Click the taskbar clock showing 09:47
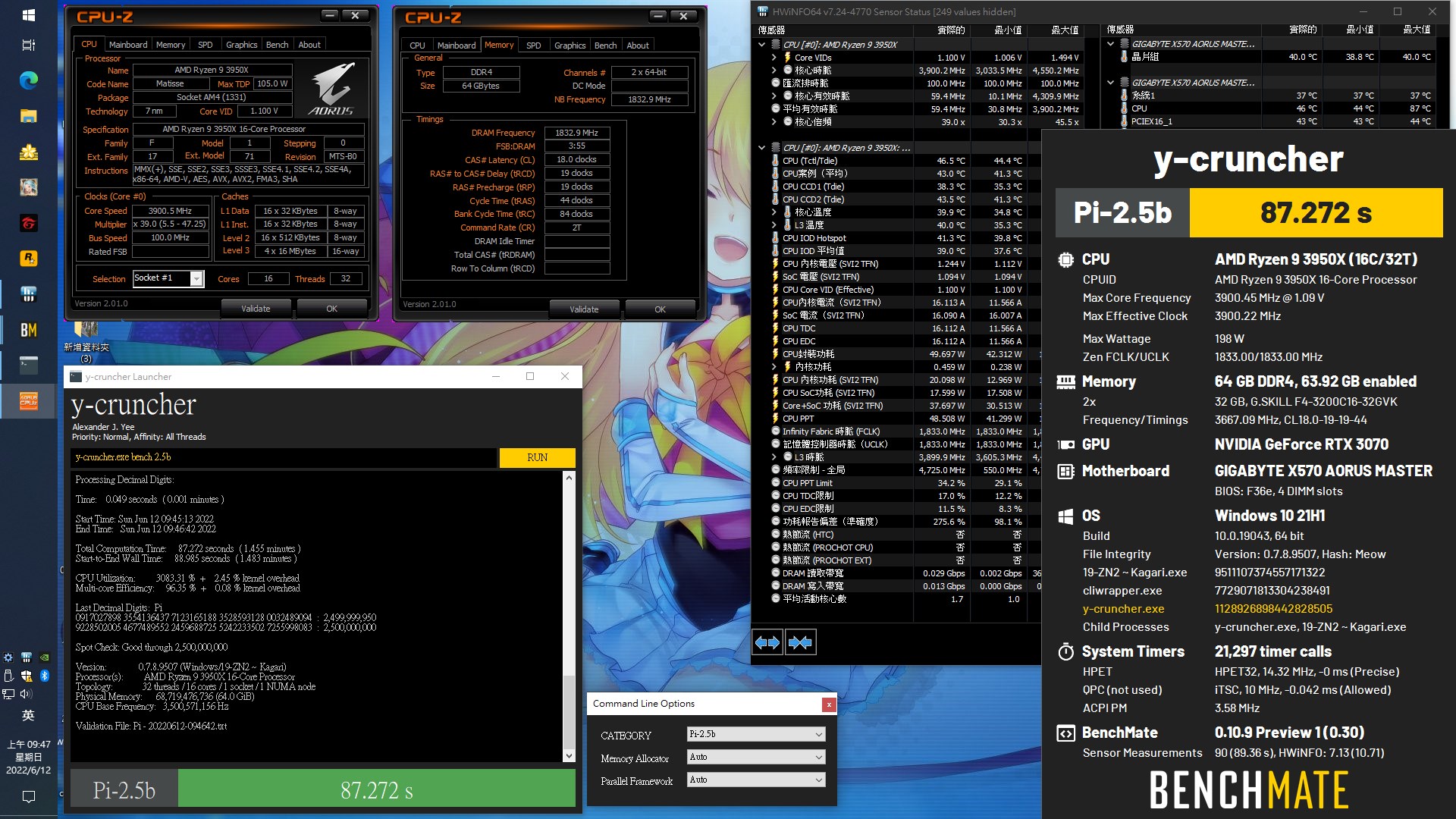Image resolution: width=1456 pixels, height=819 pixels. [x=28, y=757]
